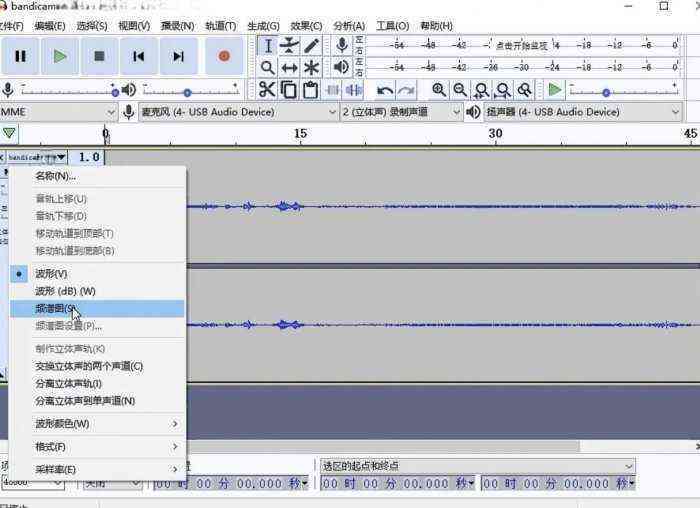
Task: Choose 分离立体声轨(I)
Action: (97, 383)
